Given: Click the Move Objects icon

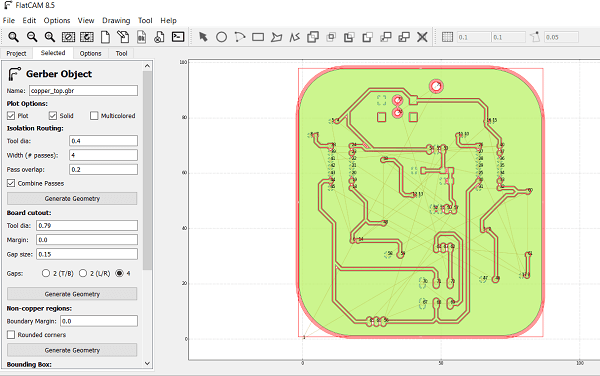Looking at the screenshot, I should [x=386, y=37].
